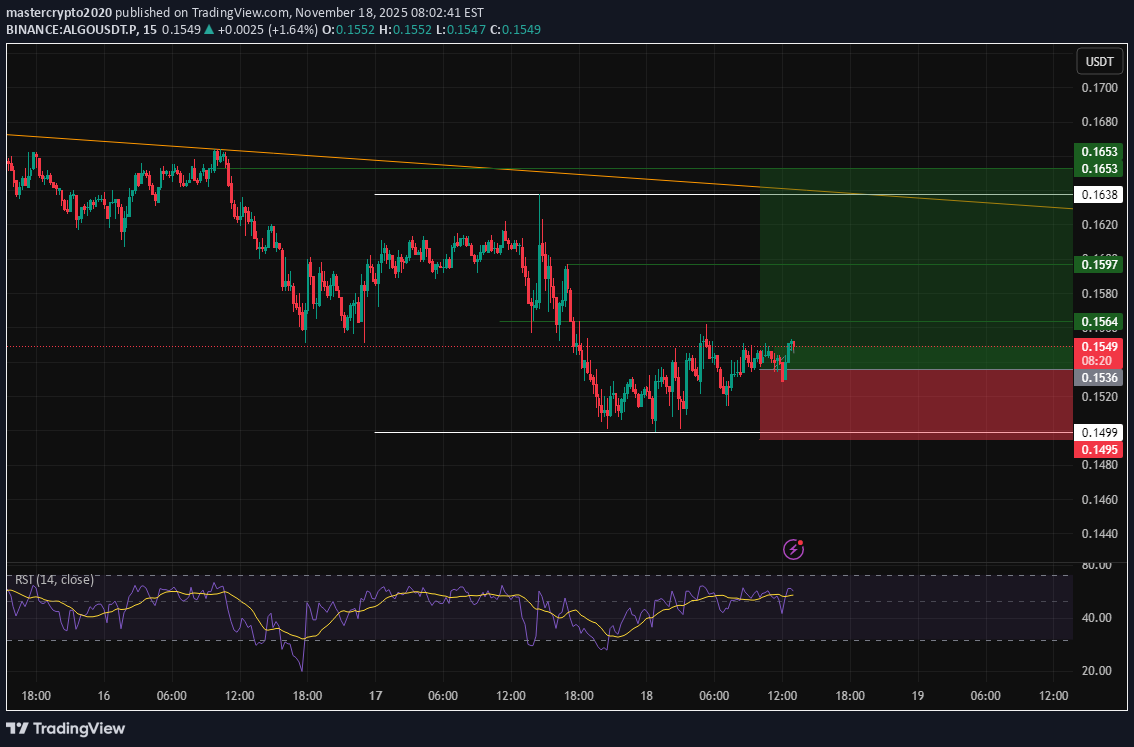Screen dimensions: 1134x747
Task: Click the date 19 on time axis
Action: click(x=917, y=695)
